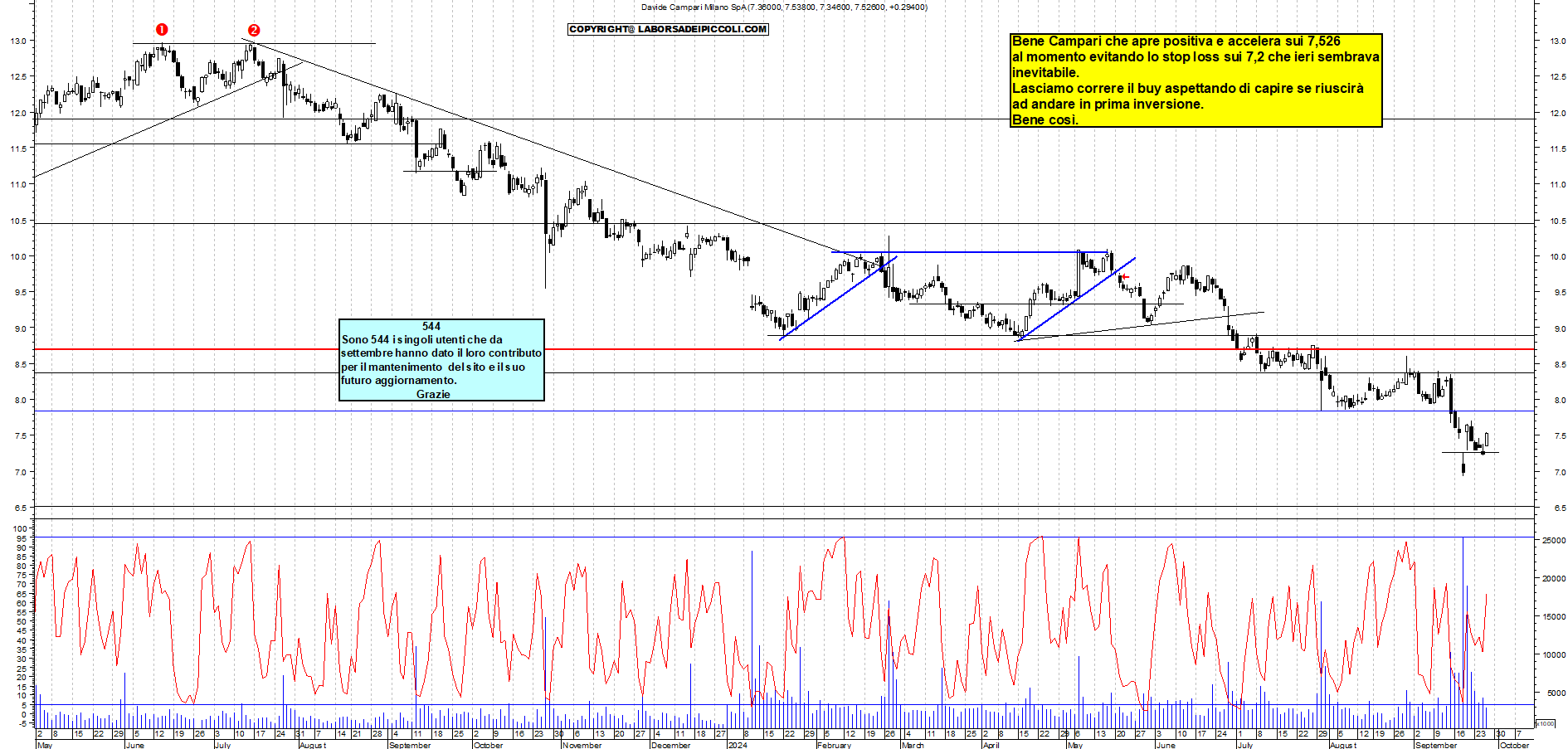
Task: Click the 'December' label on the time axis
Action: pyautogui.click(x=670, y=745)
